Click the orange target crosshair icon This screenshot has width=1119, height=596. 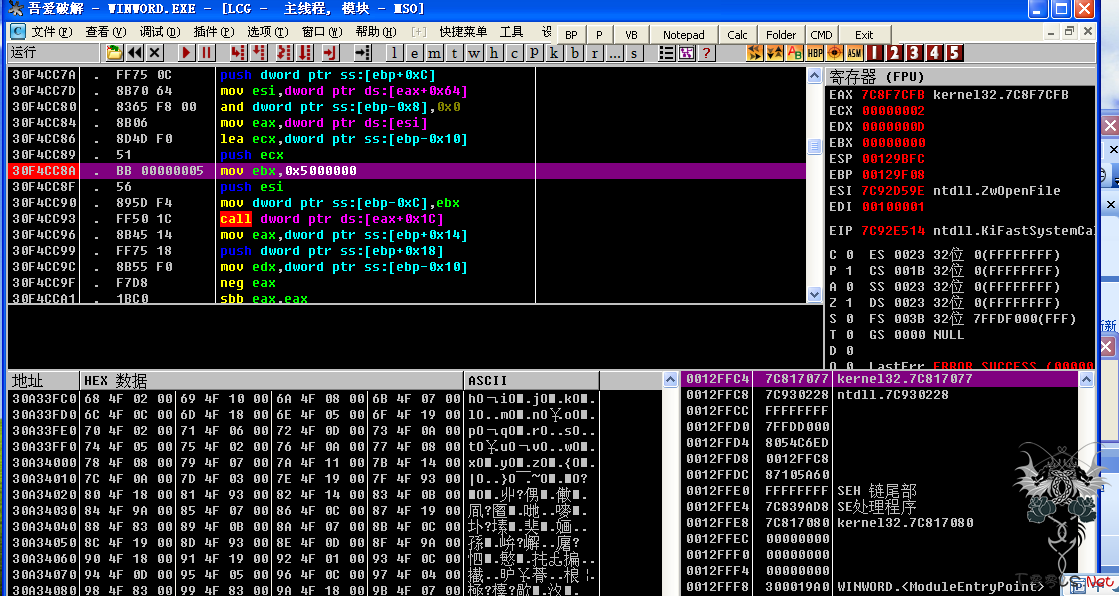[835, 53]
